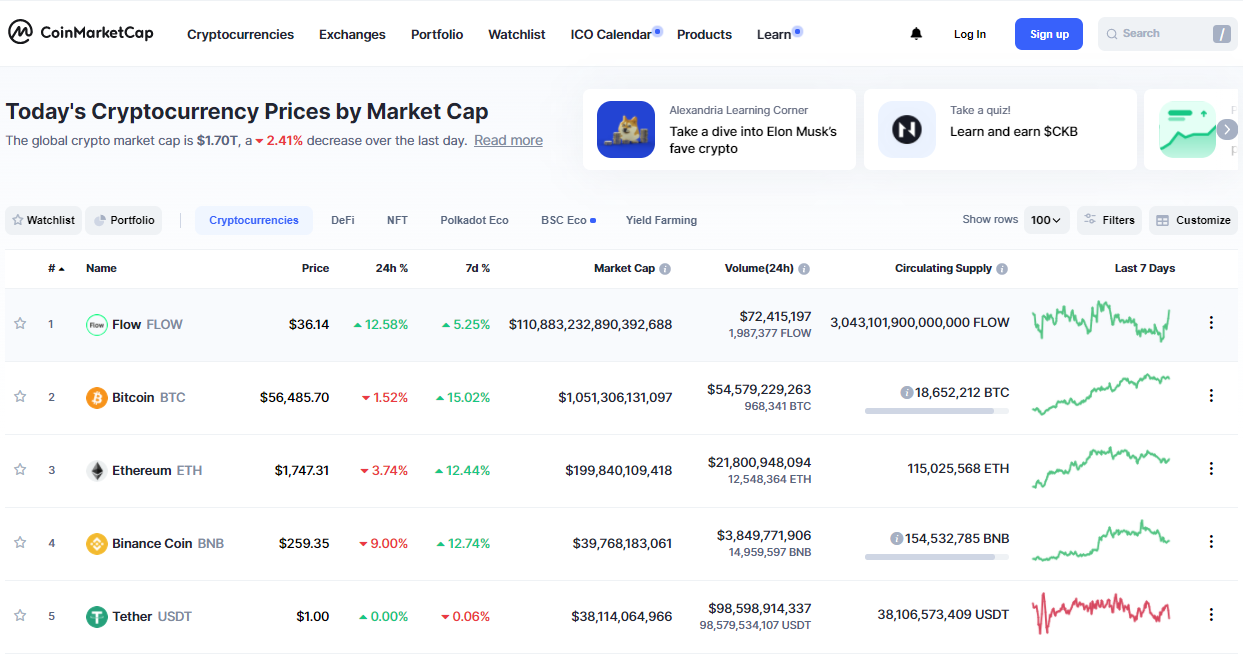Open the three-dot menu for Ethereum
The height and width of the screenshot is (658, 1243).
pyautogui.click(x=1211, y=468)
